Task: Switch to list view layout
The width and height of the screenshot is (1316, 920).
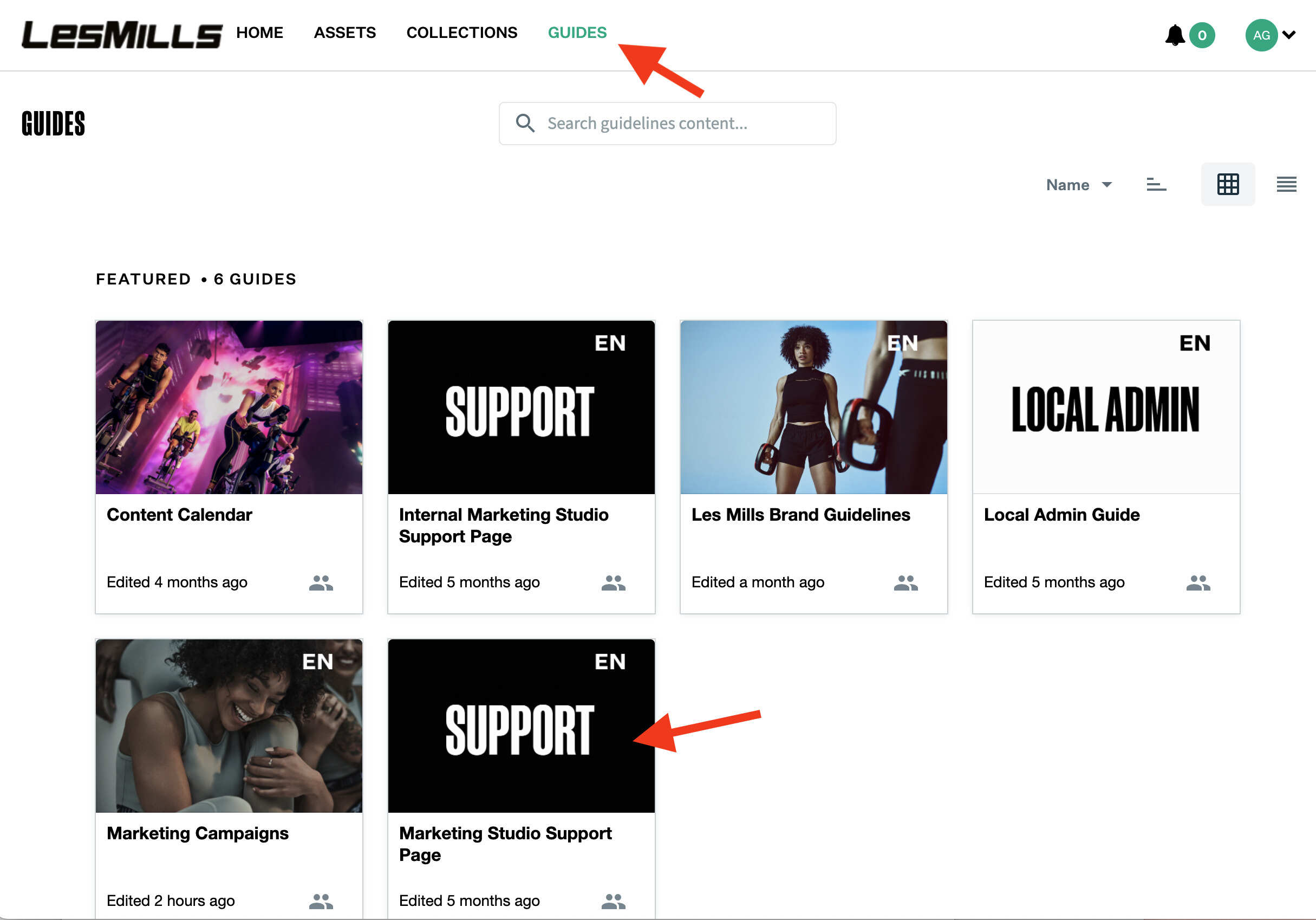Action: point(1286,185)
